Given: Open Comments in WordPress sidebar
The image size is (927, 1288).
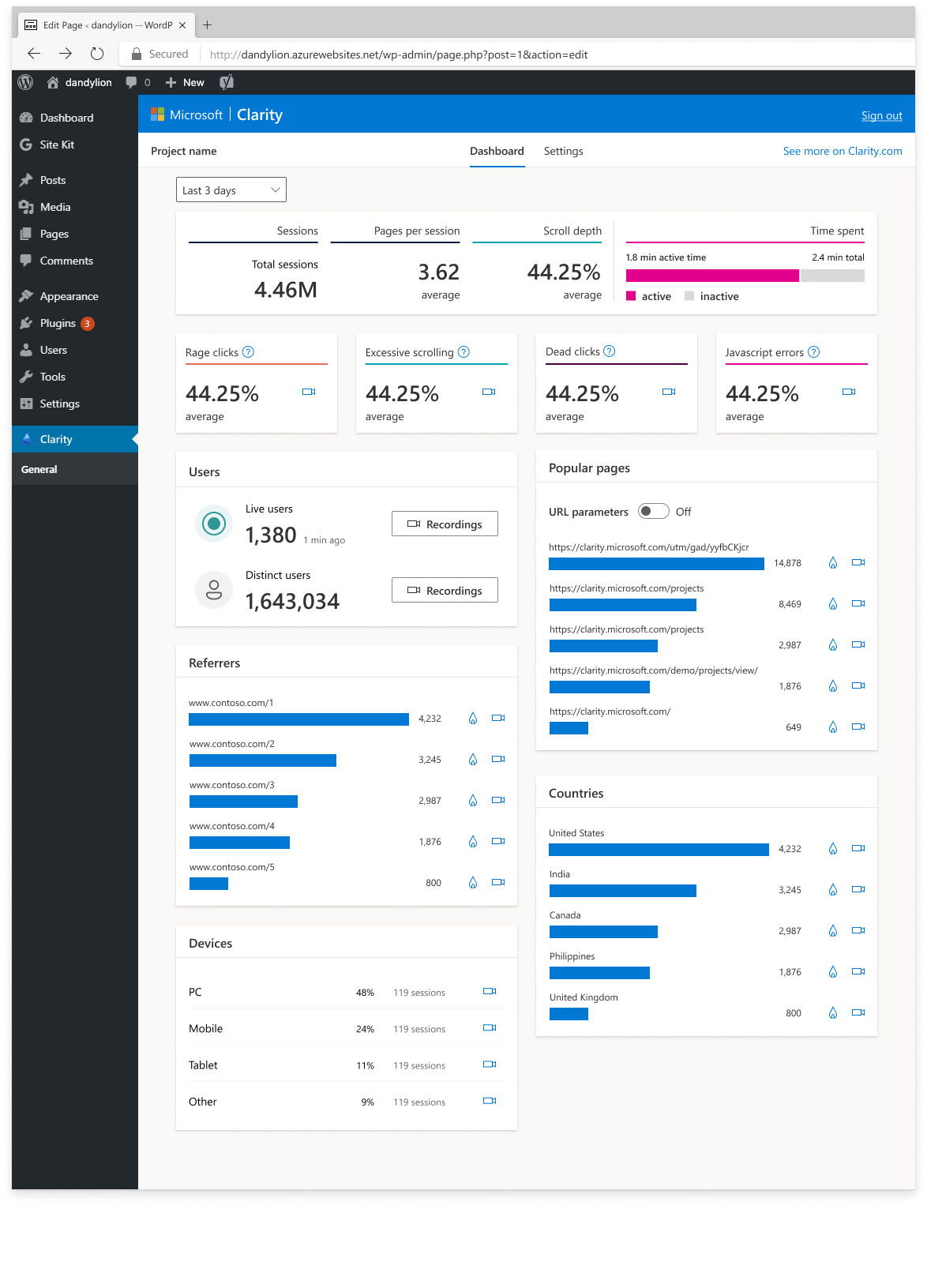Looking at the screenshot, I should [75, 261].
